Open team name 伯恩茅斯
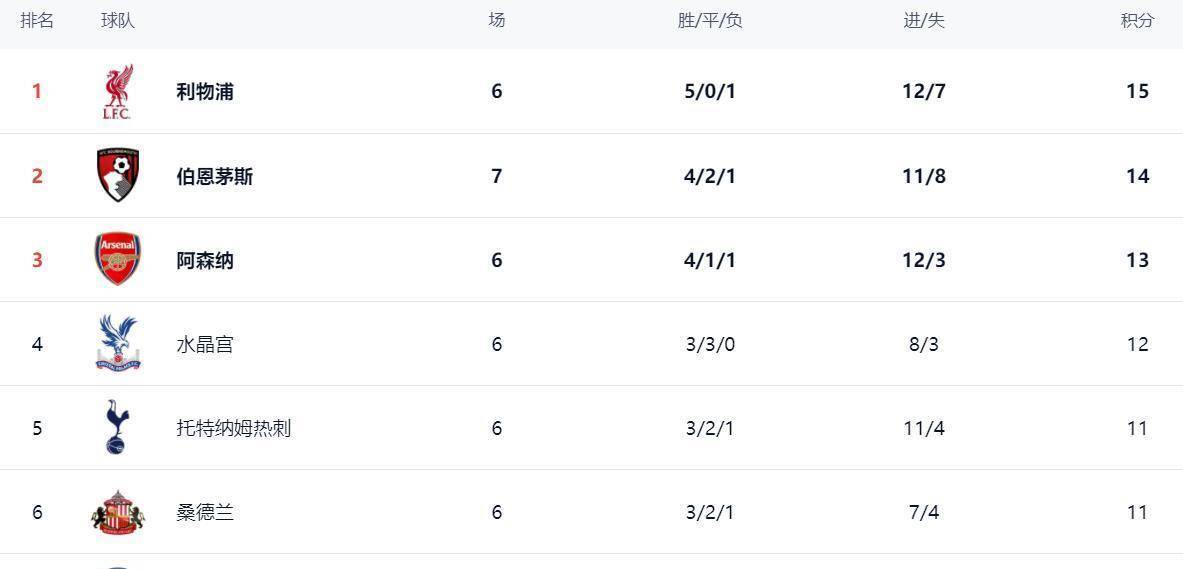Viewport: 1183px width, 569px height. tap(214, 176)
